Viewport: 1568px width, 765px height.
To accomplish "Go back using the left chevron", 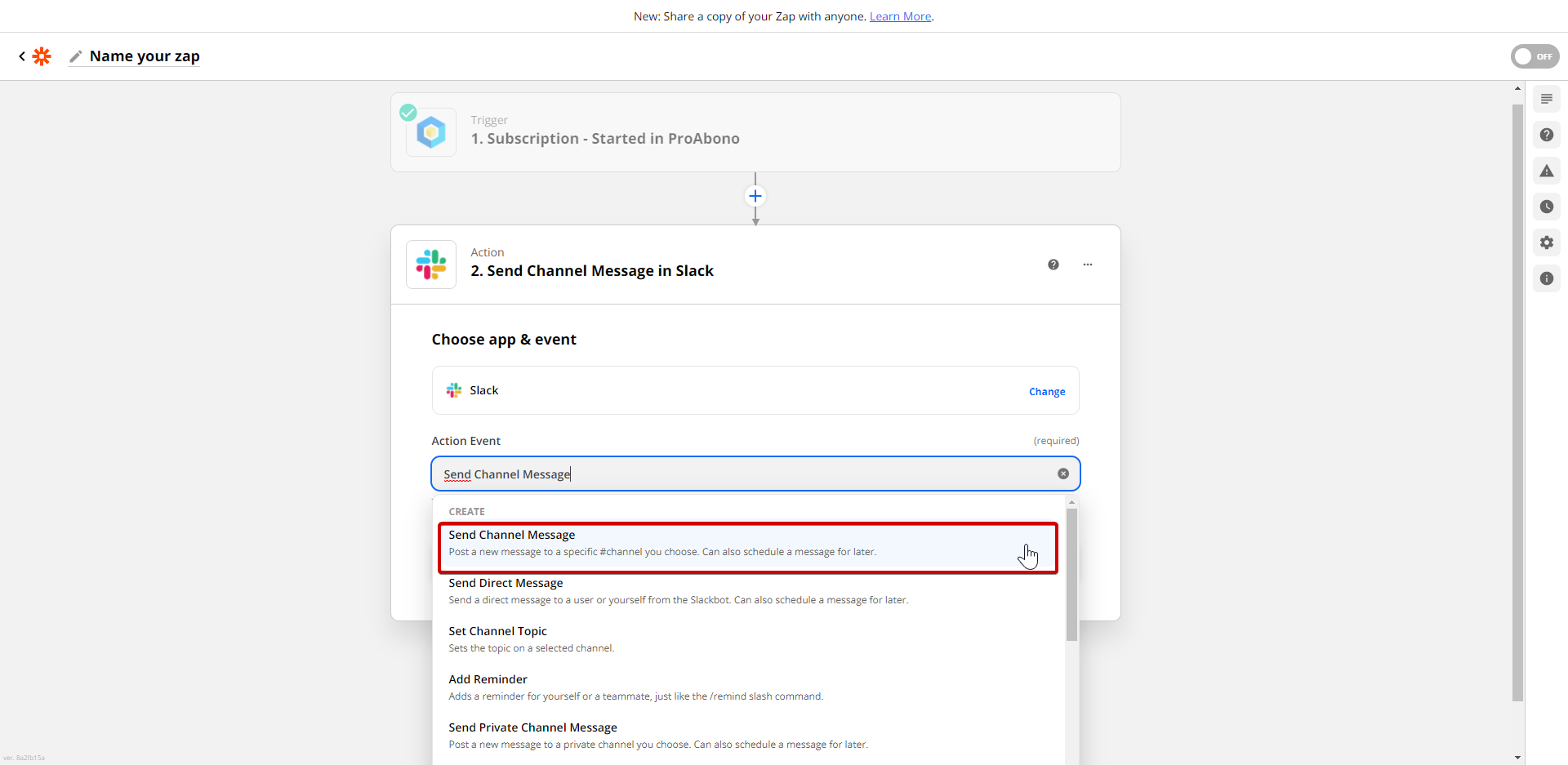I will pyautogui.click(x=22, y=56).
